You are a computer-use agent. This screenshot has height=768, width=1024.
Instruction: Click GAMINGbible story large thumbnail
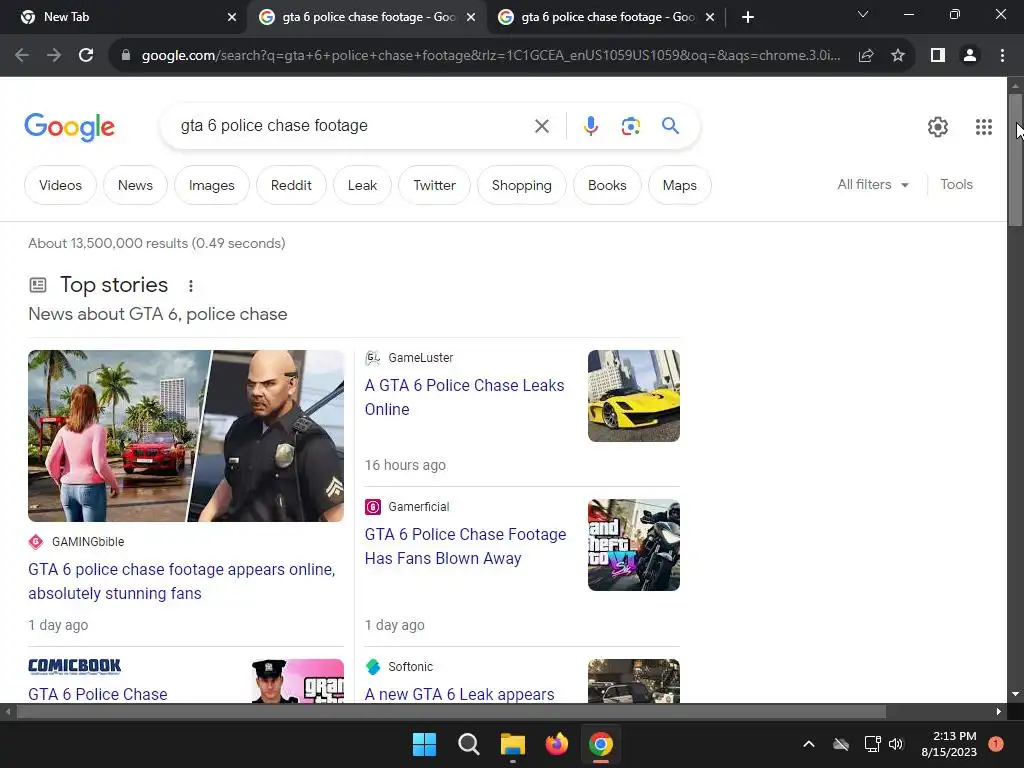[186, 436]
